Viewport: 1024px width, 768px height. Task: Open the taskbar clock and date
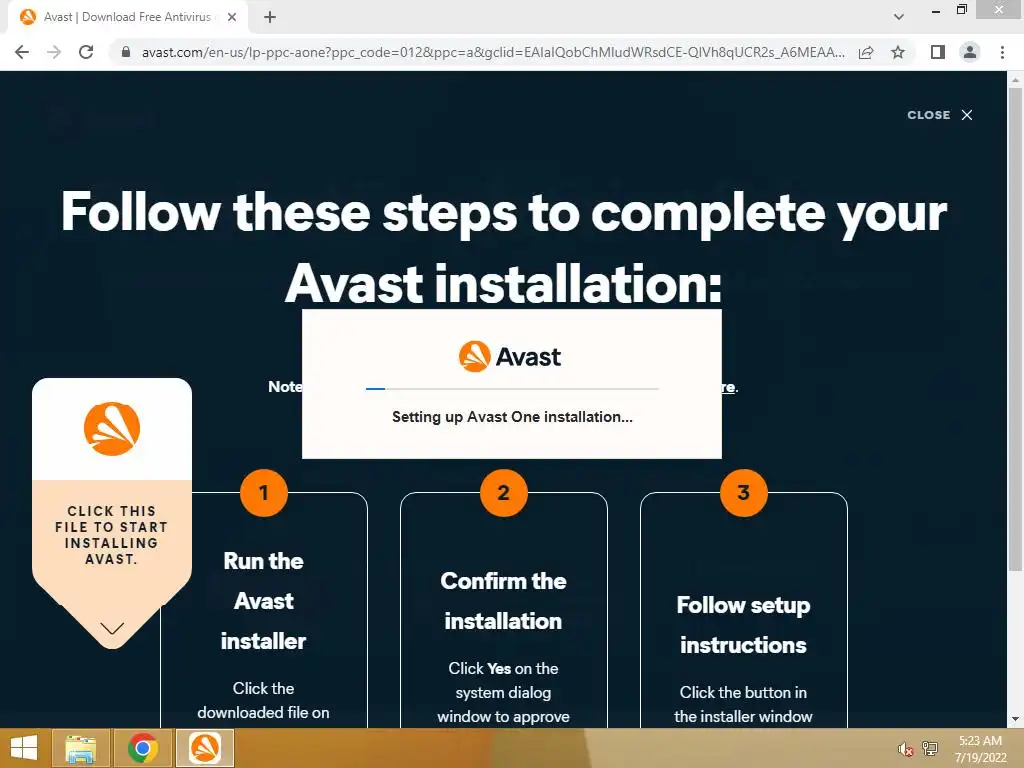pyautogui.click(x=980, y=749)
